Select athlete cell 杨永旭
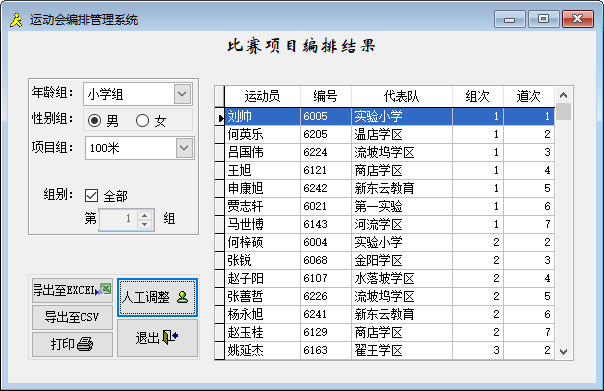Screen dimensions: 604x391 [x=262, y=314]
